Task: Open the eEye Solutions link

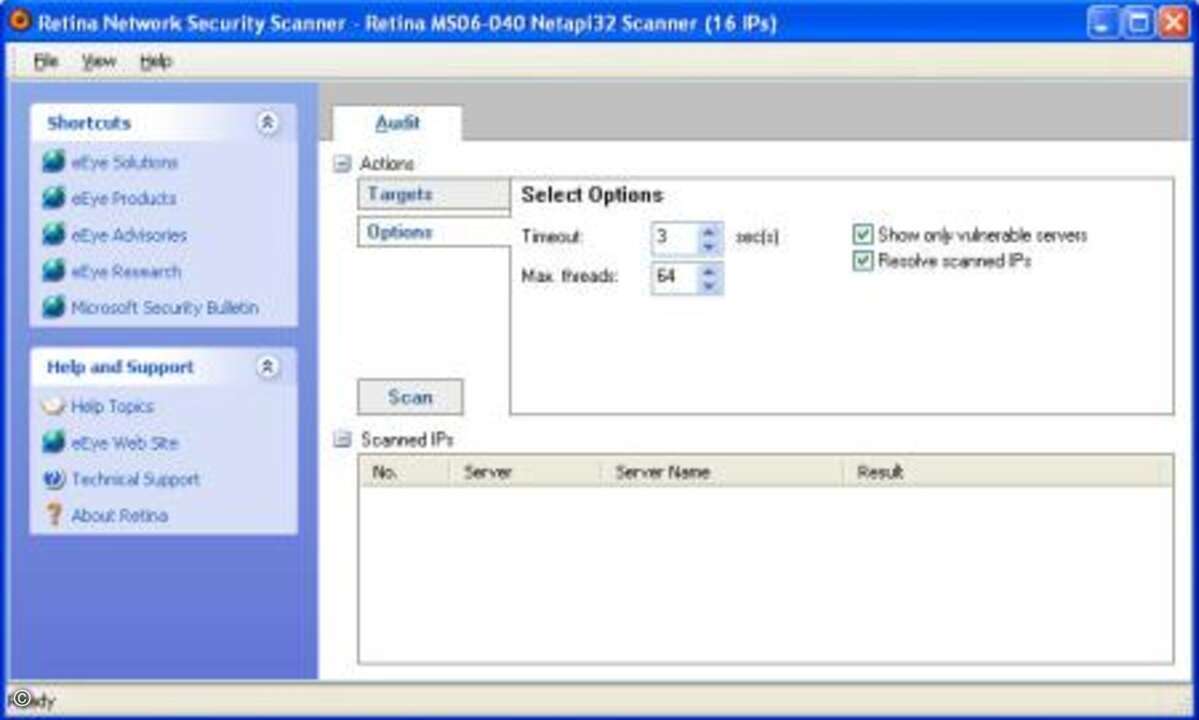Action: pyautogui.click(x=124, y=162)
